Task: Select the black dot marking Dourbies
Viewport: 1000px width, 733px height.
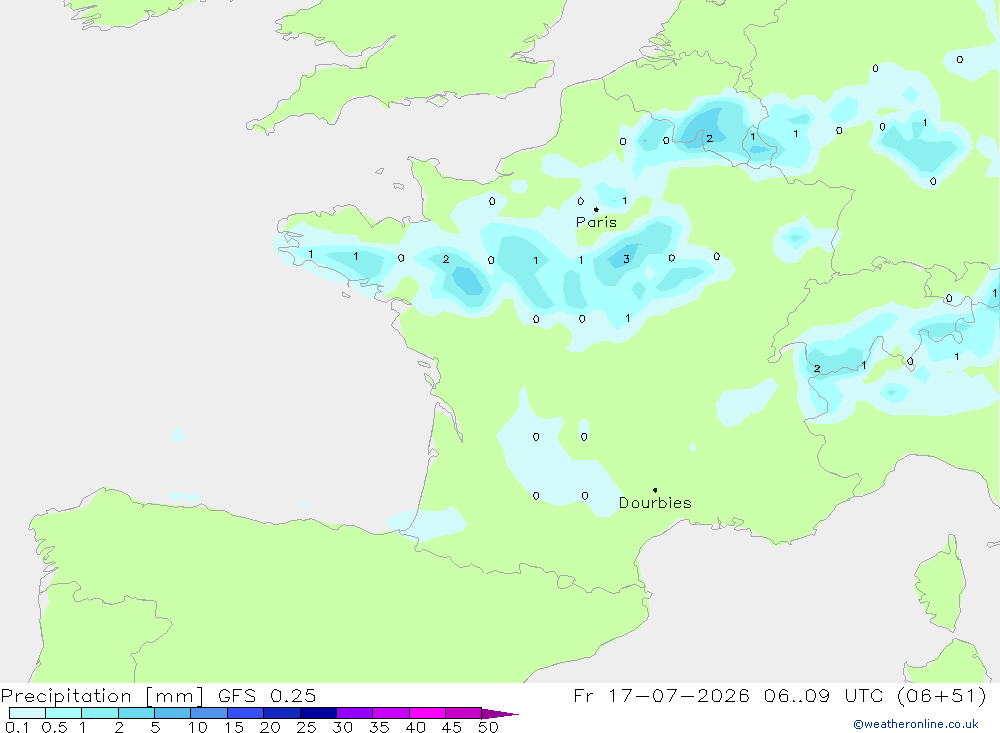Action: pyautogui.click(x=655, y=490)
